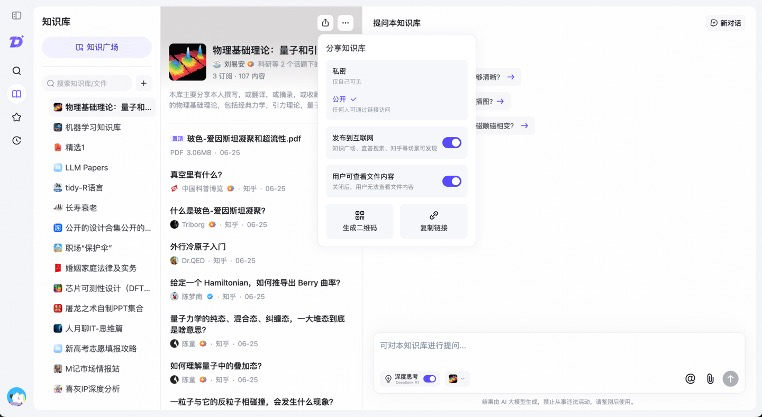The height and width of the screenshot is (418, 762).
Task: Open the history clock icon
Action: click(17, 140)
